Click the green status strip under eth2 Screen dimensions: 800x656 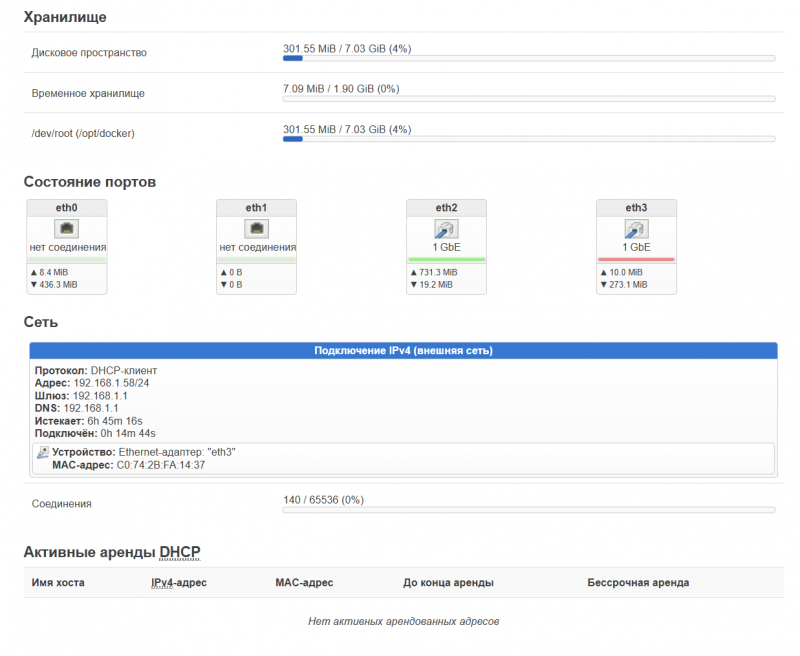click(x=446, y=260)
